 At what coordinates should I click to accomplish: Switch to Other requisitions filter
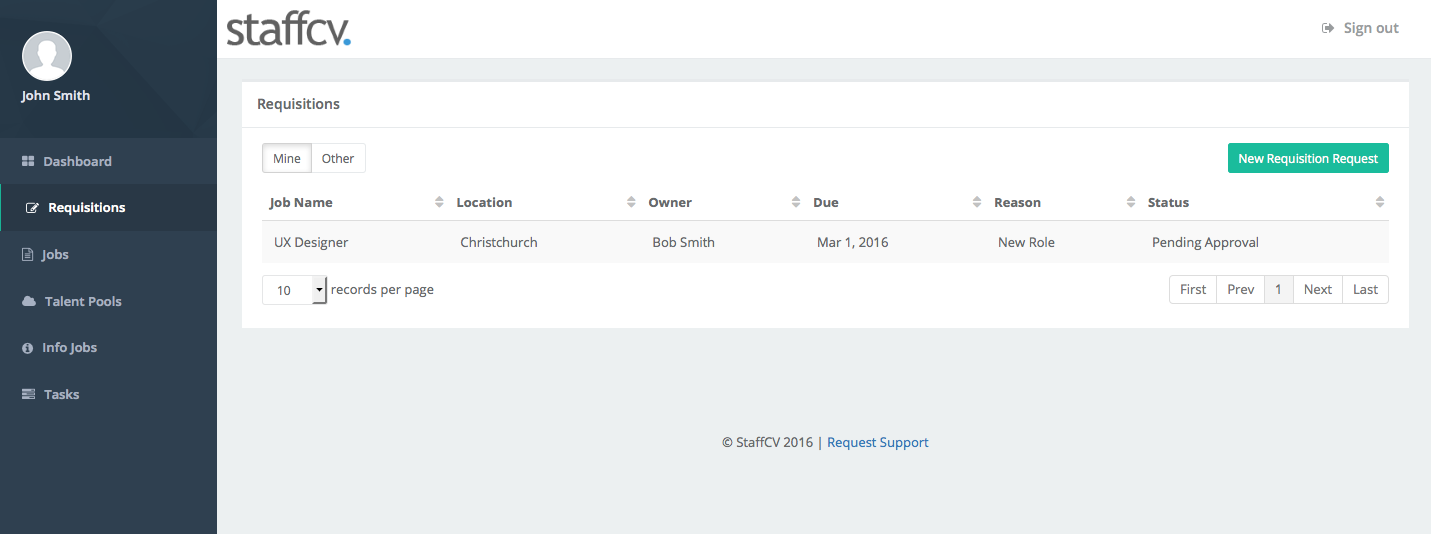[x=338, y=158]
